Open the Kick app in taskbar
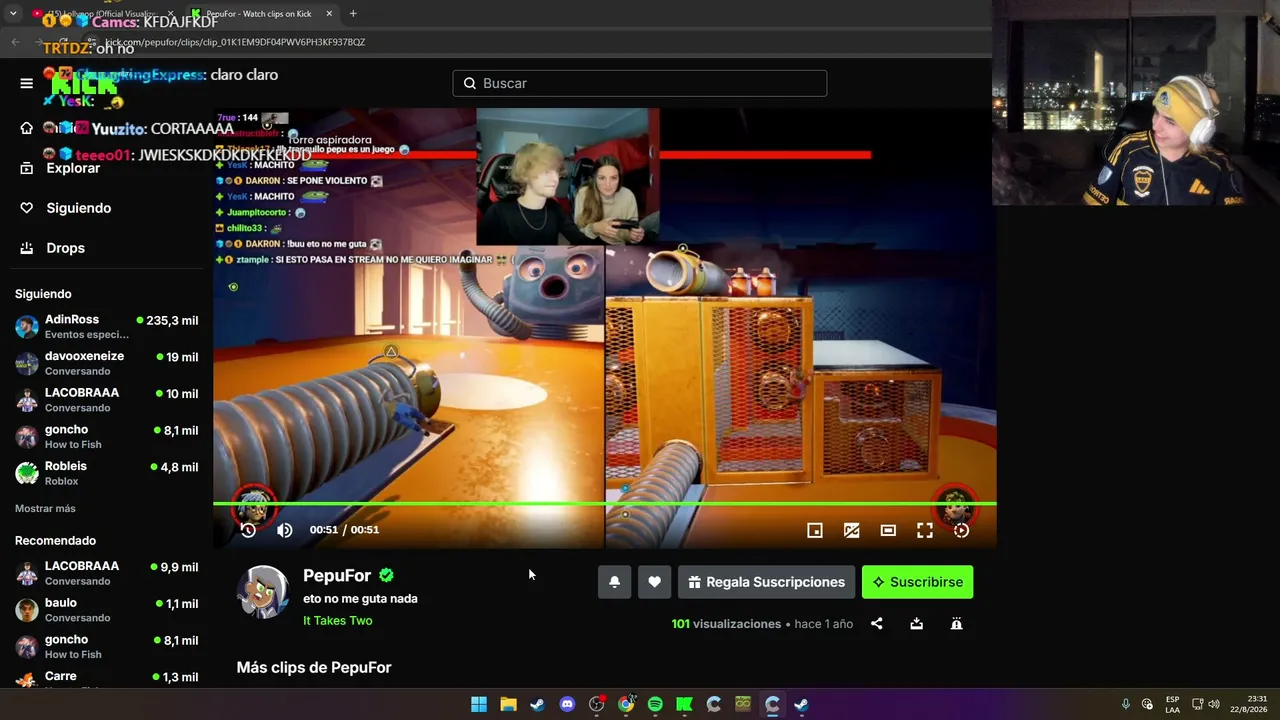This screenshot has height=720, width=1280. tap(684, 704)
